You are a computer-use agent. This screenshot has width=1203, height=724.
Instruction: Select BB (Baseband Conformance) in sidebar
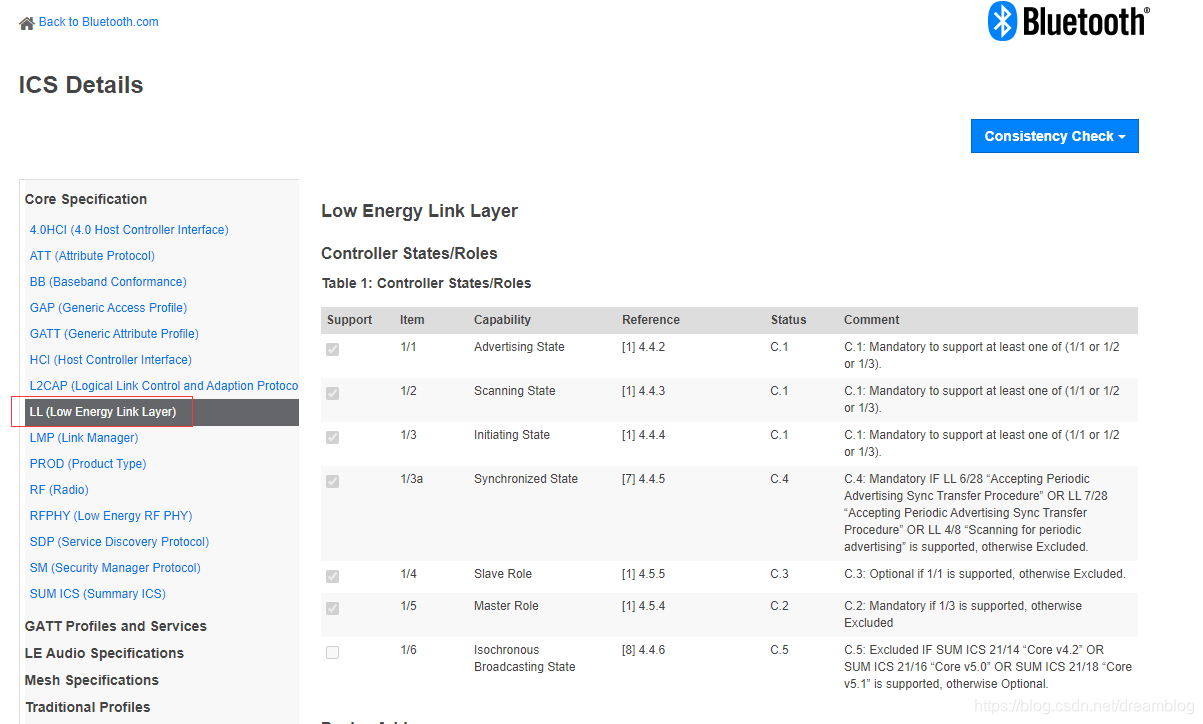(x=108, y=282)
